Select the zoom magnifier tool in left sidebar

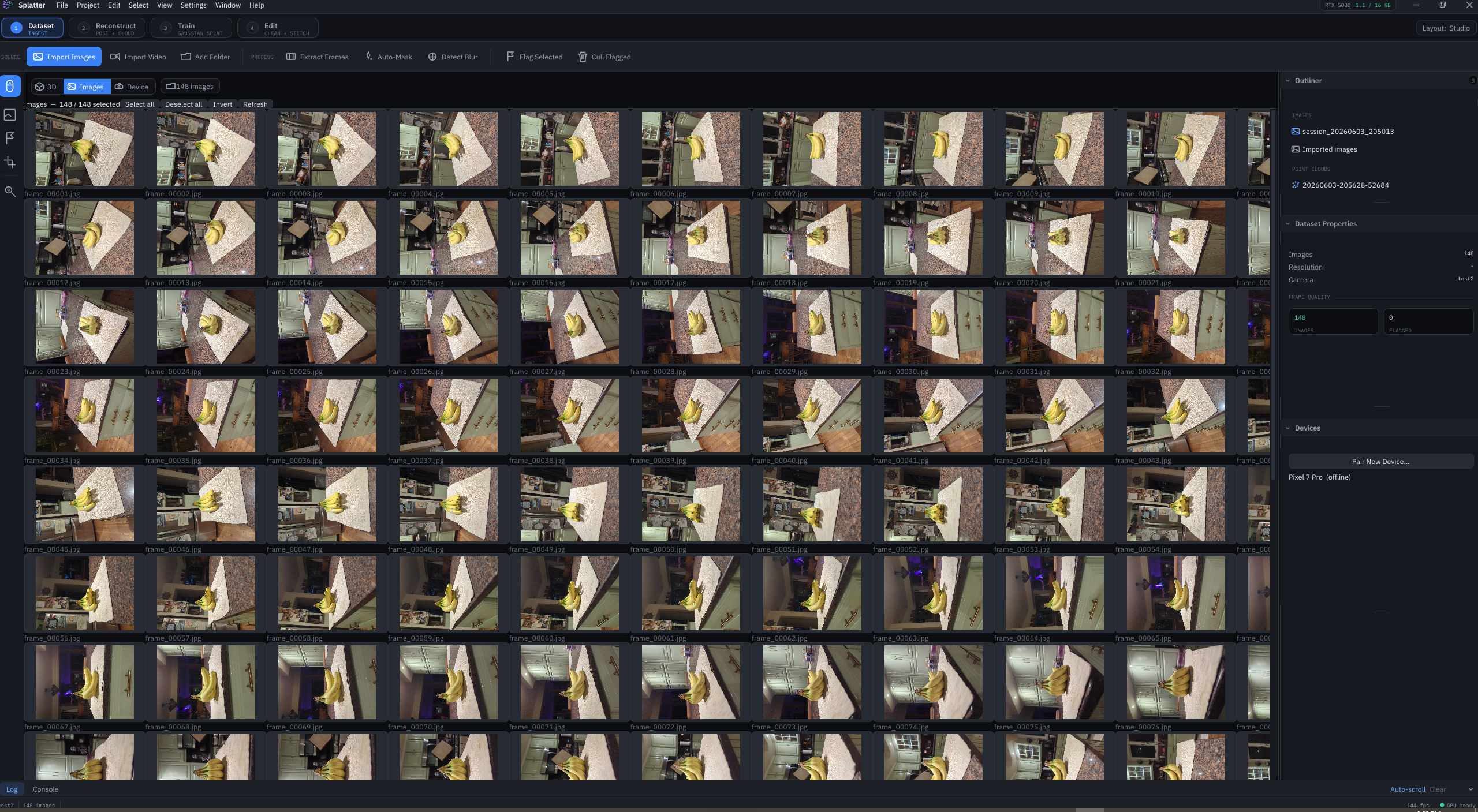pos(10,192)
